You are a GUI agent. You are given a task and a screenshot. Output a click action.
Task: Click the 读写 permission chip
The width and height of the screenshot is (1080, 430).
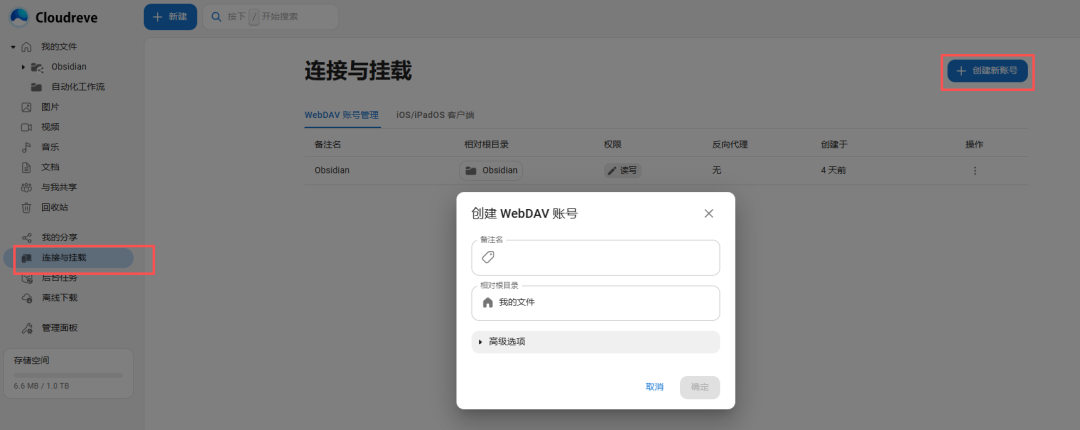[x=623, y=170]
